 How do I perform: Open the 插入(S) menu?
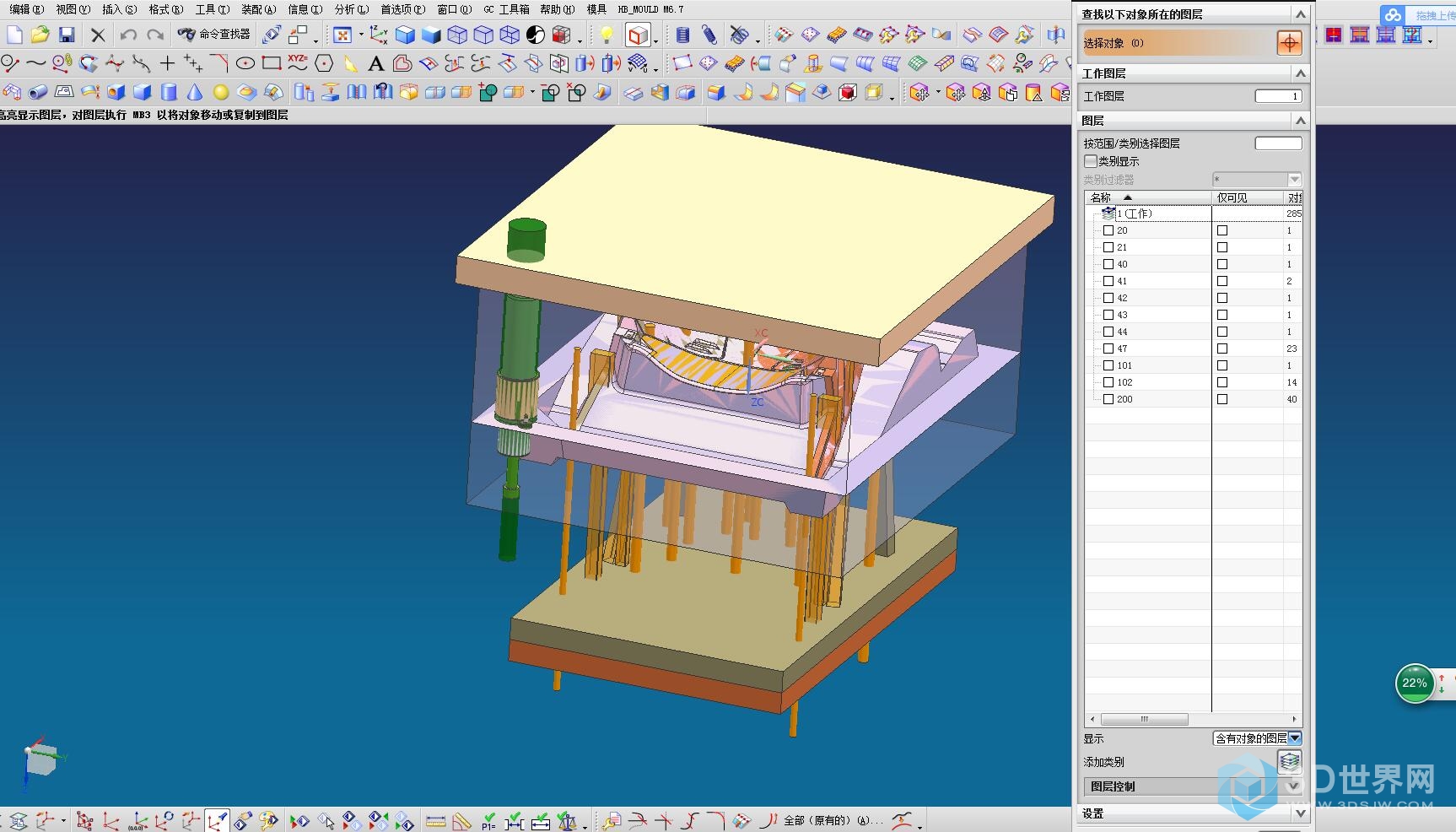pyautogui.click(x=119, y=9)
